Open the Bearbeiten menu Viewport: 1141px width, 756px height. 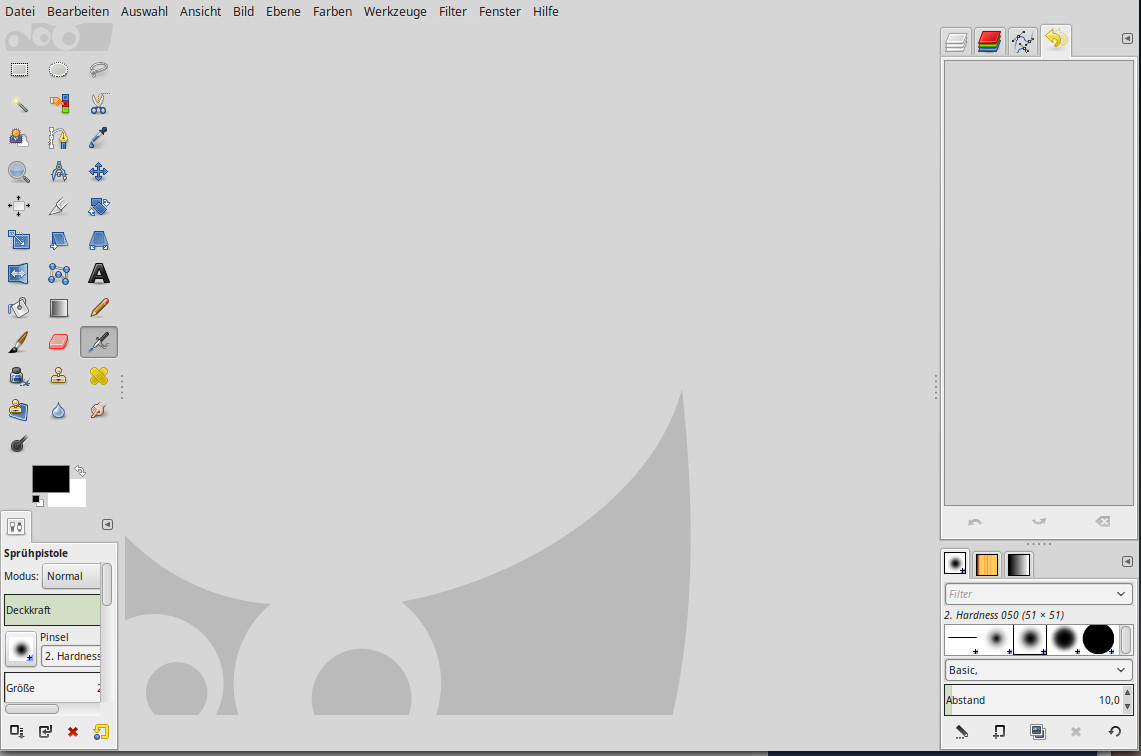tap(78, 12)
